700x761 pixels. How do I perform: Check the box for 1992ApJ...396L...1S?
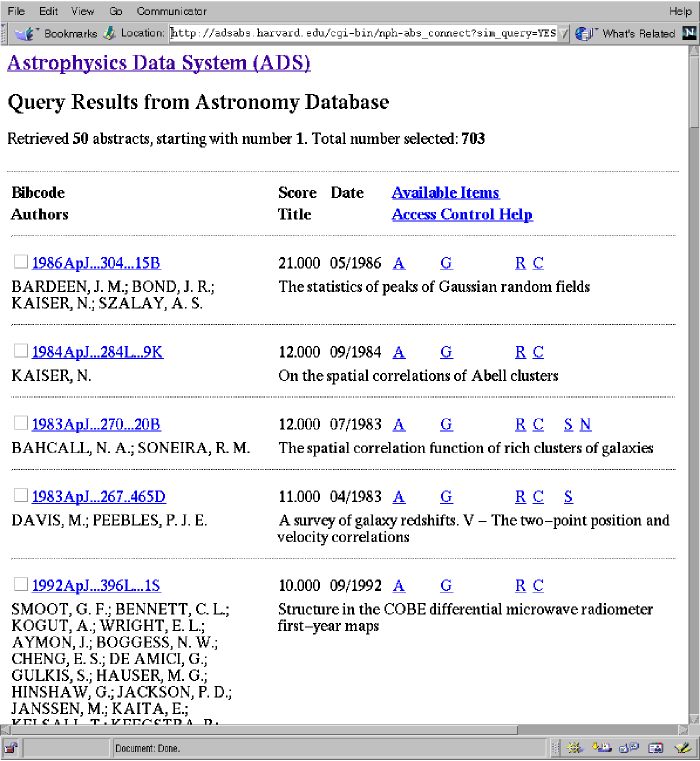point(20,584)
